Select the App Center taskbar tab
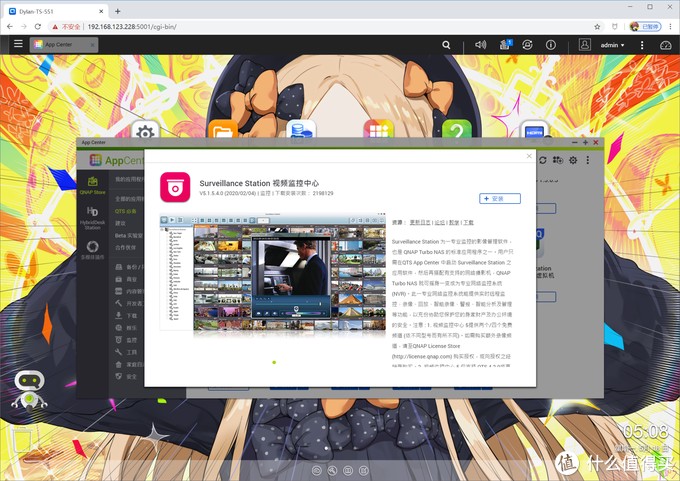The image size is (680, 481). (x=64, y=44)
